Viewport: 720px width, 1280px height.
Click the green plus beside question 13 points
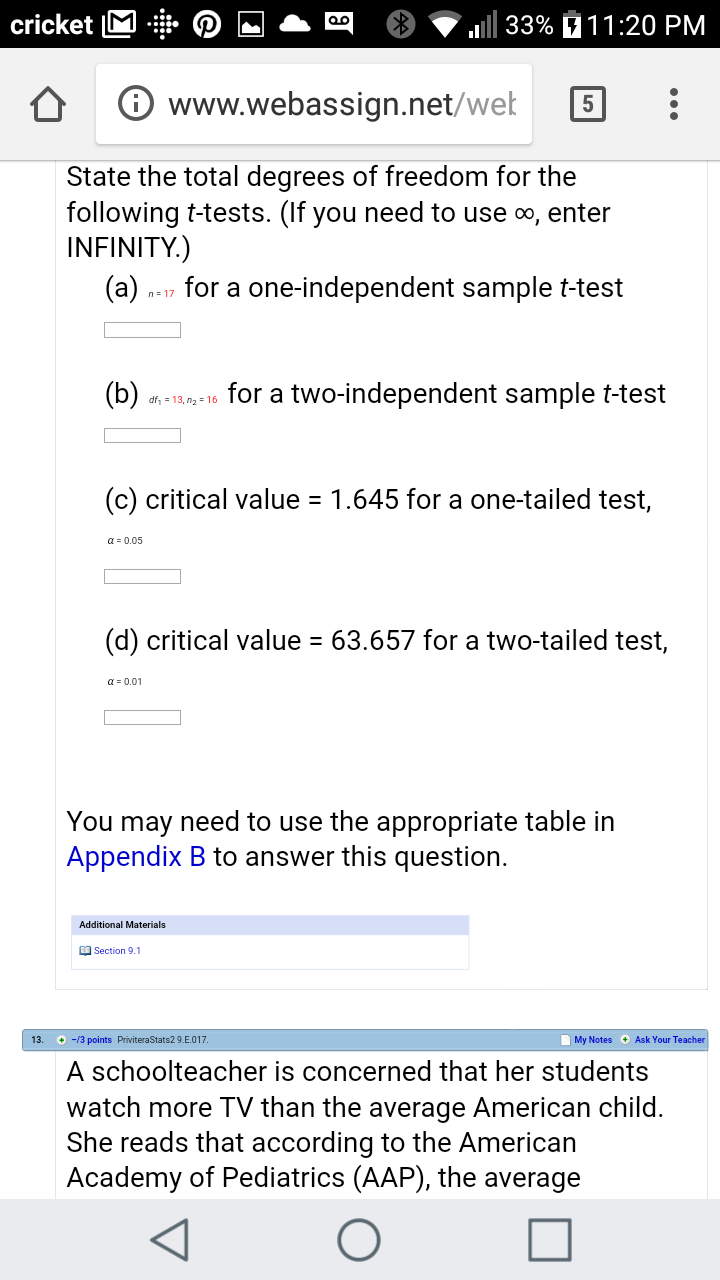coord(61,1040)
